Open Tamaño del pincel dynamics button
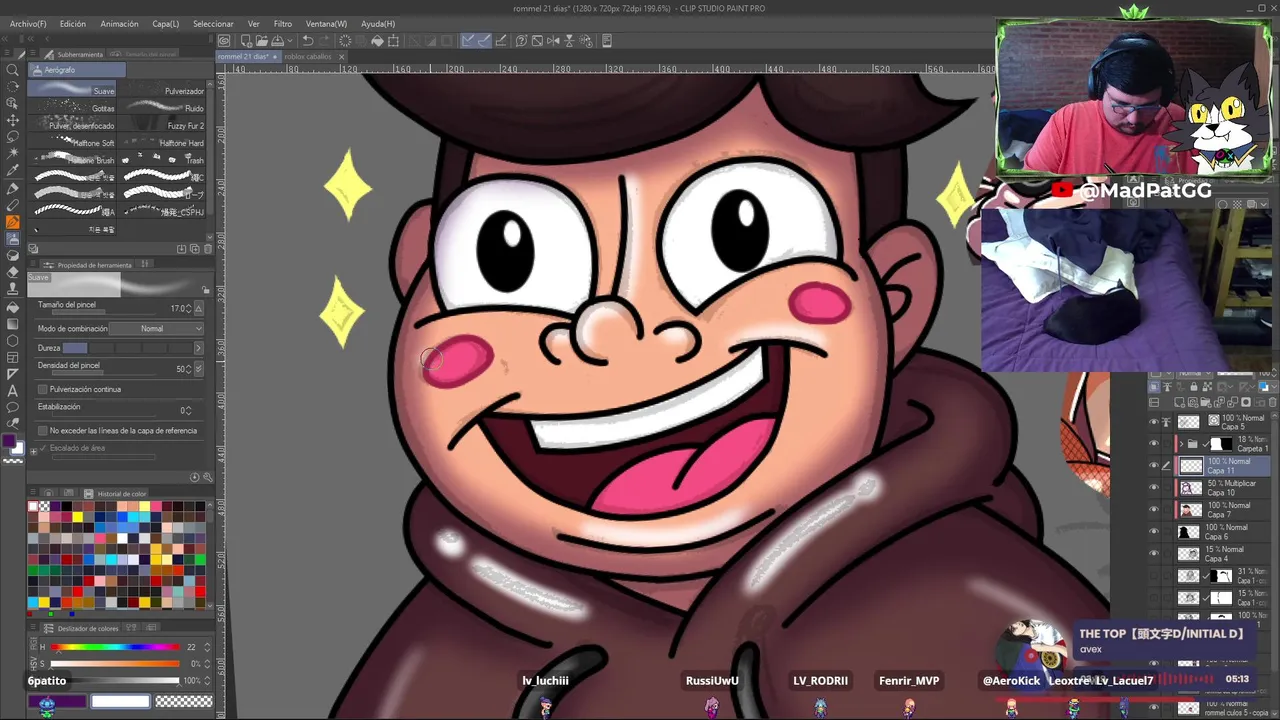The height and width of the screenshot is (720, 1280). [x=198, y=309]
